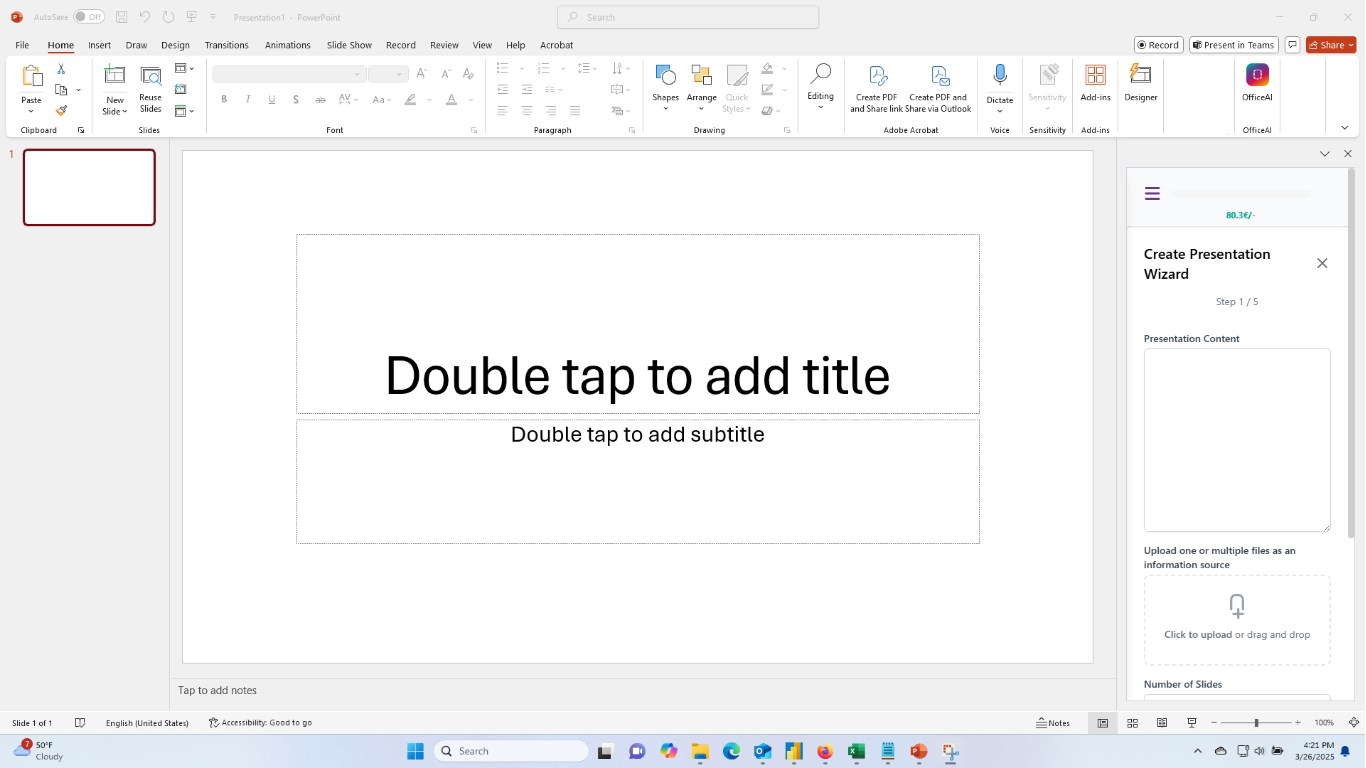Open the font name dropdown

coord(357,74)
